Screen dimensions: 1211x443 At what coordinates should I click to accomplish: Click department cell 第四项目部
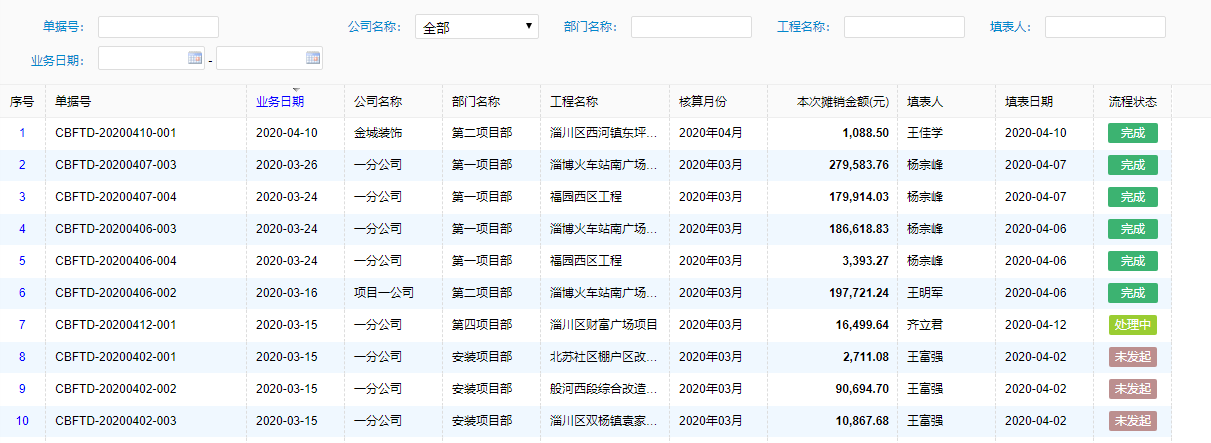482,325
